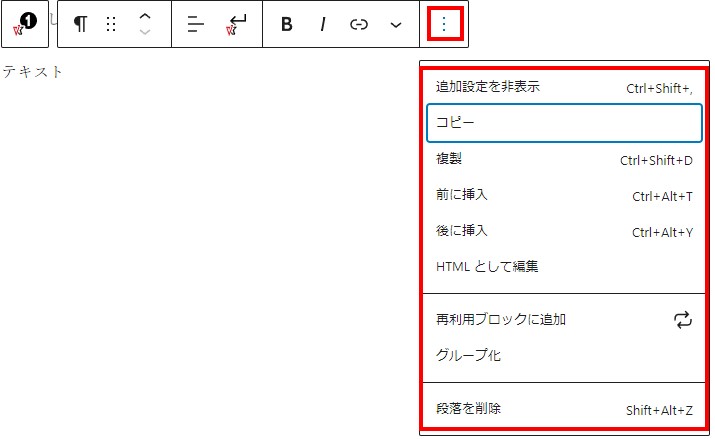Toggle italic formatting

[323, 25]
